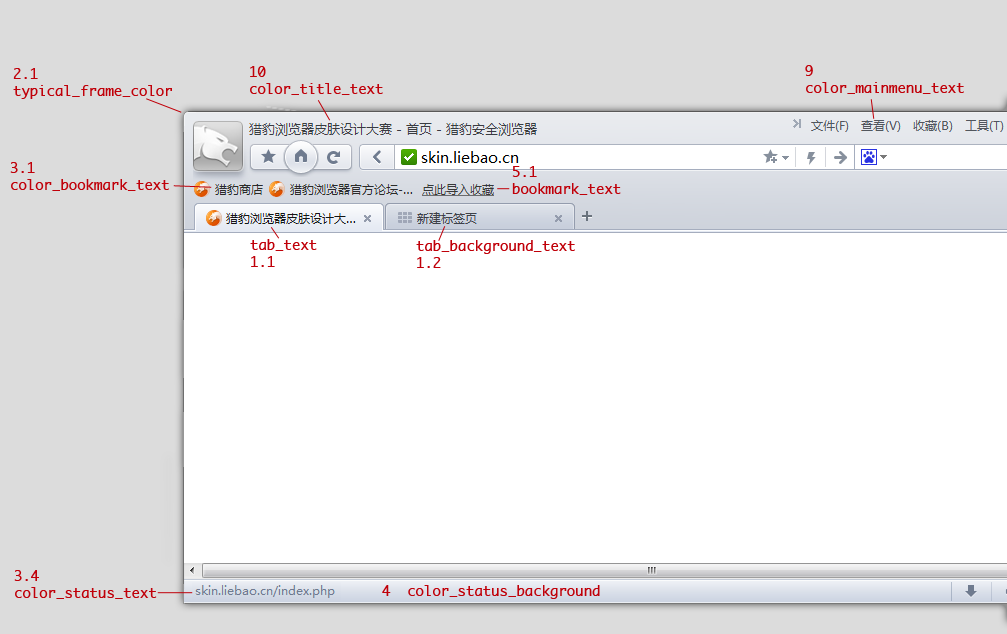Click the green security check icon
Image resolution: width=1007 pixels, height=634 pixels.
point(408,157)
